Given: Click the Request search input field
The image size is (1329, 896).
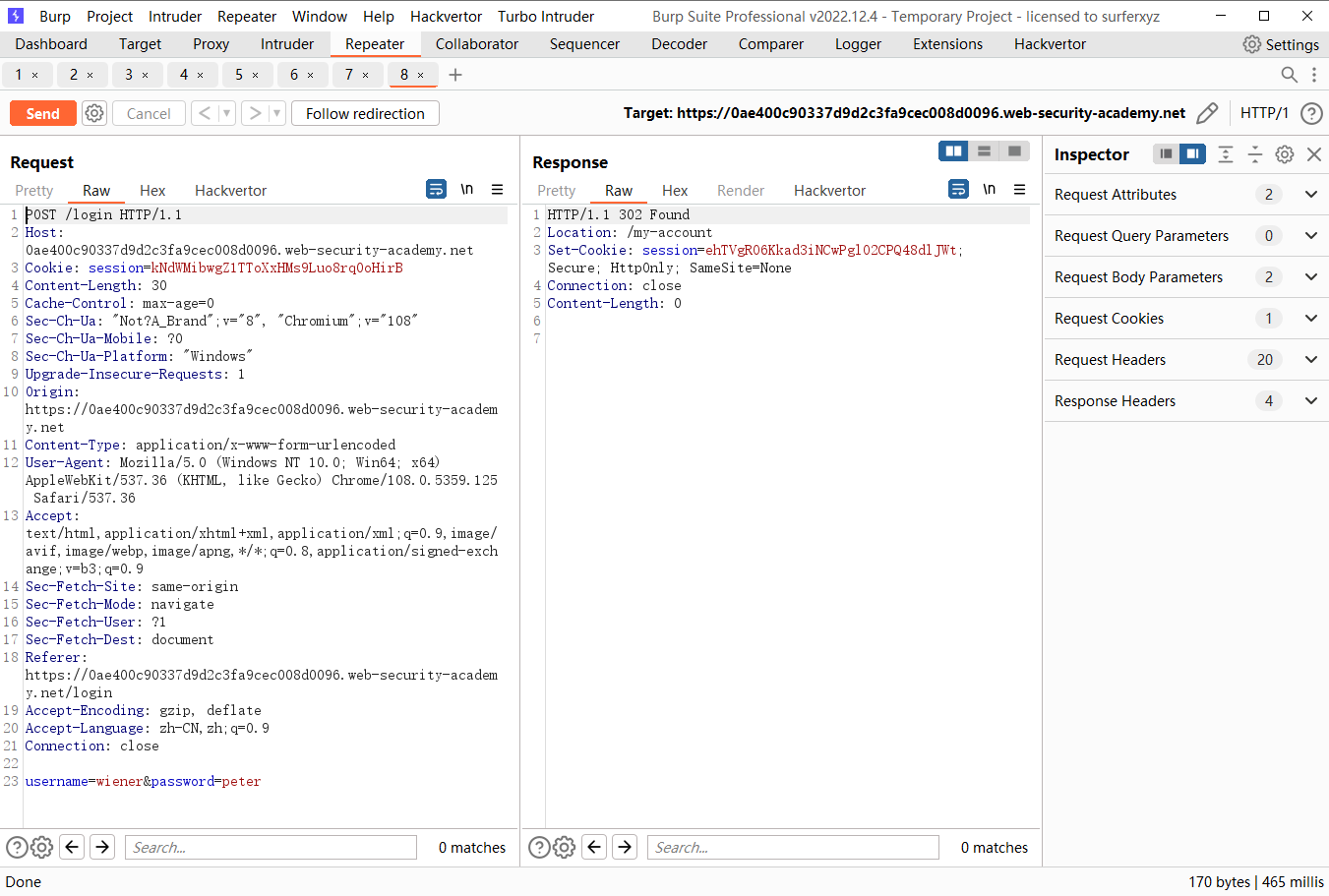Looking at the screenshot, I should point(271,847).
